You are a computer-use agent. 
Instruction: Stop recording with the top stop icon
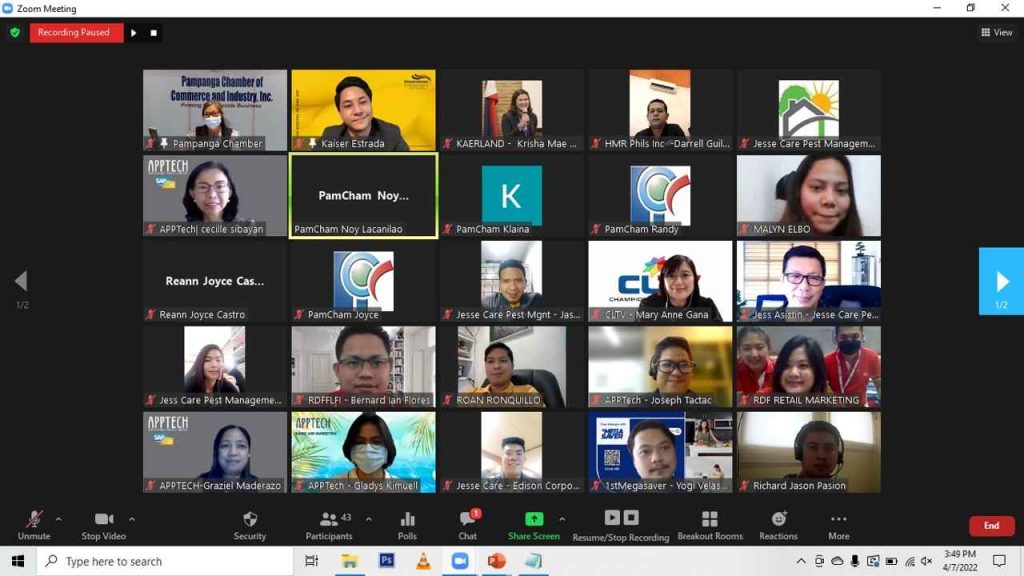pyautogui.click(x=153, y=33)
